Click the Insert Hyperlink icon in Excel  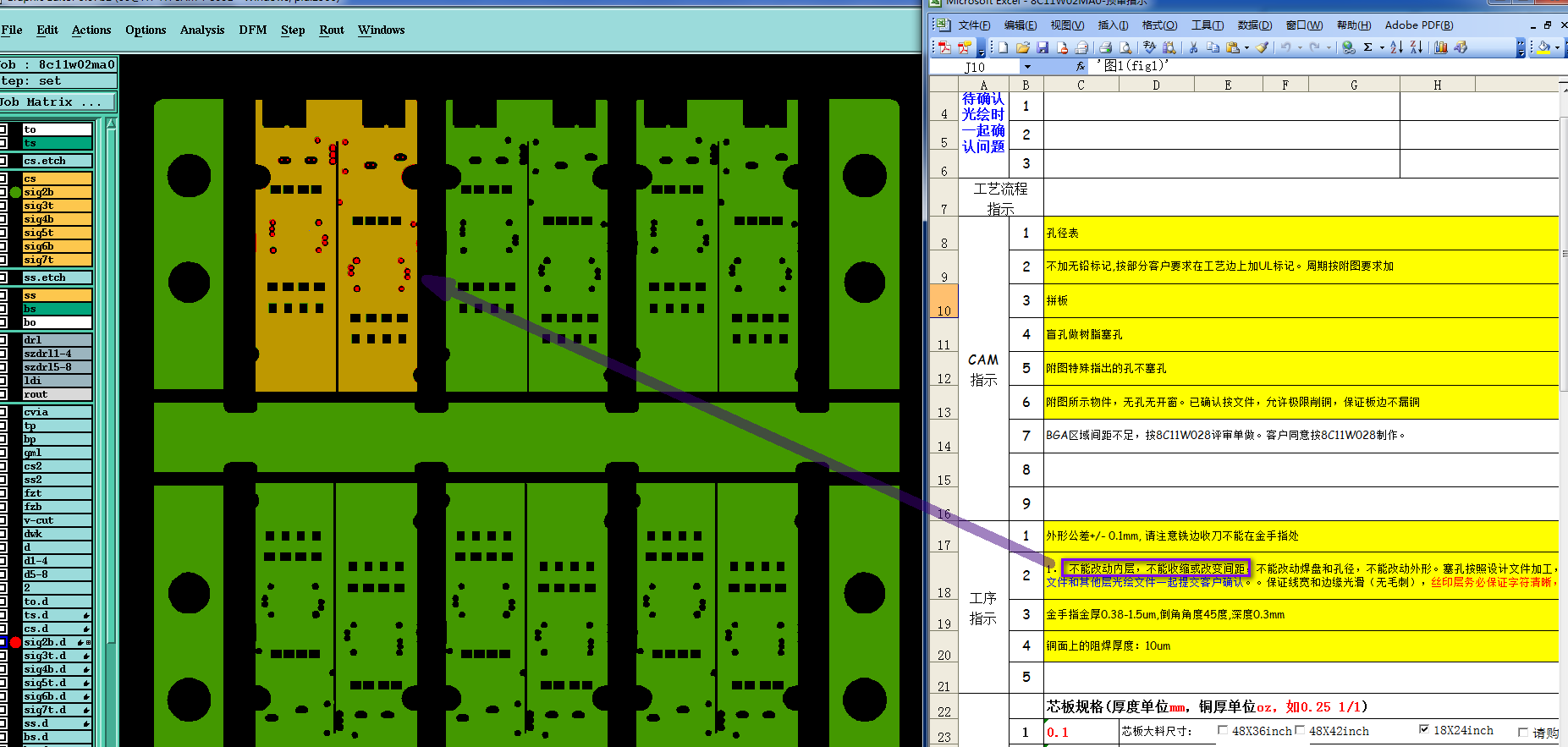pos(1348,47)
